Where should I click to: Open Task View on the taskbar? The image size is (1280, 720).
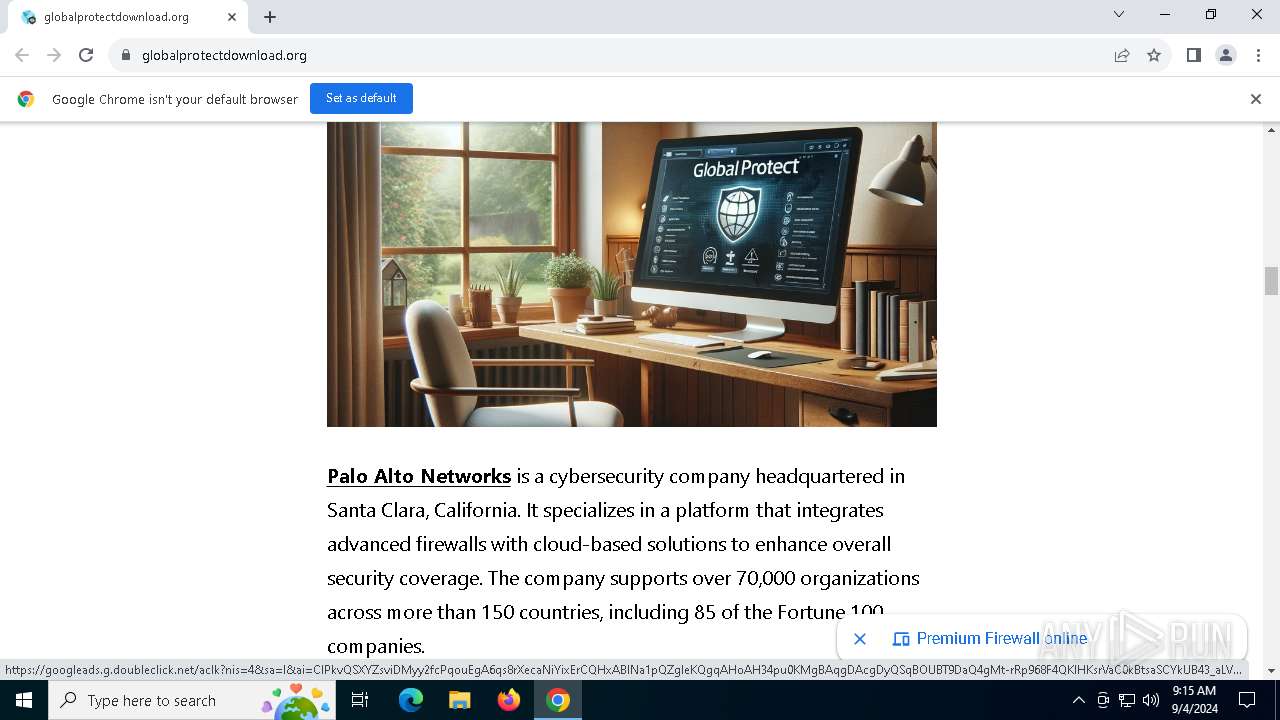360,700
